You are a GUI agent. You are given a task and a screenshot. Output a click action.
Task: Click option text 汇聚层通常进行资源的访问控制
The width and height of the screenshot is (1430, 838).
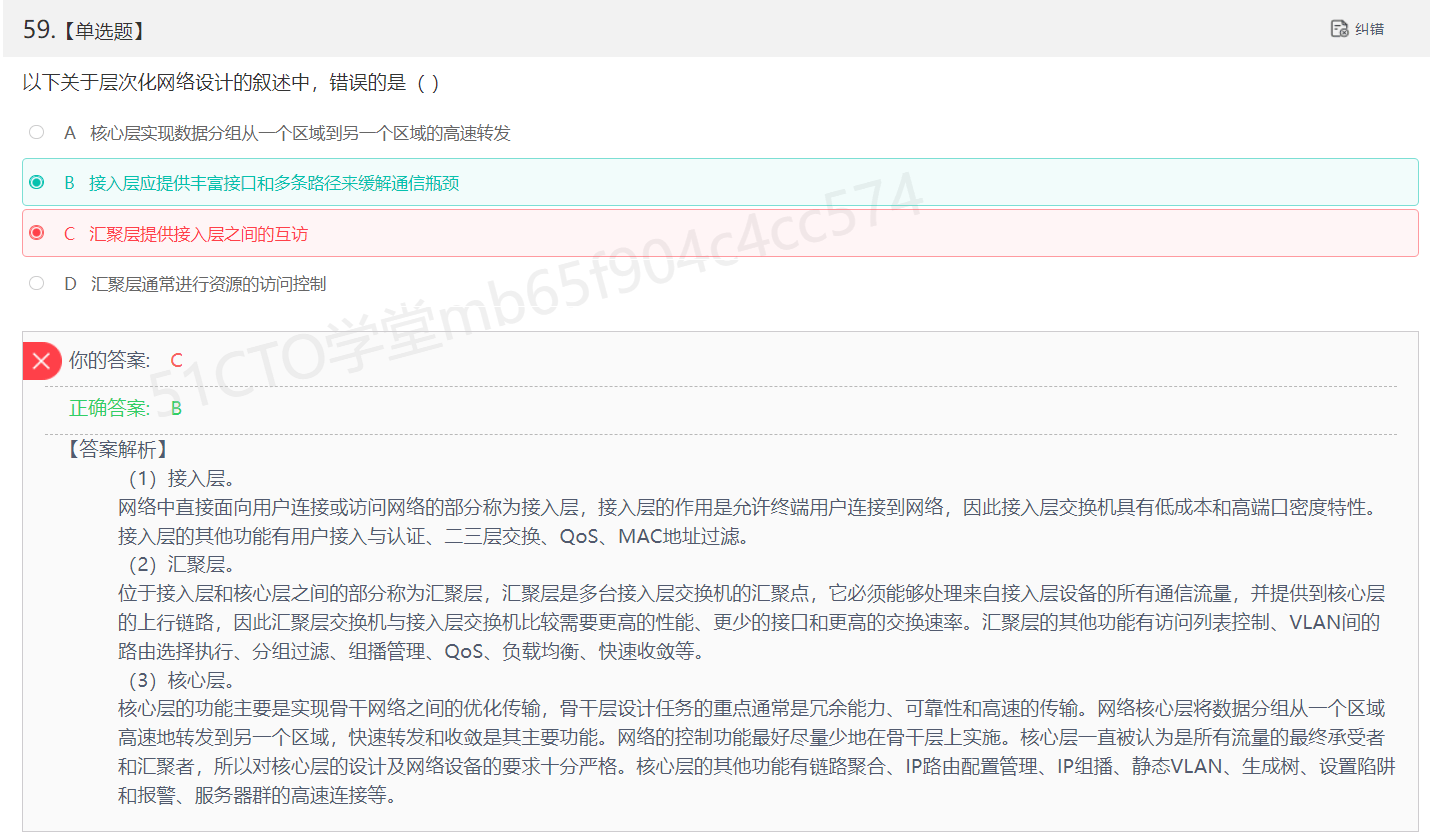(208, 284)
